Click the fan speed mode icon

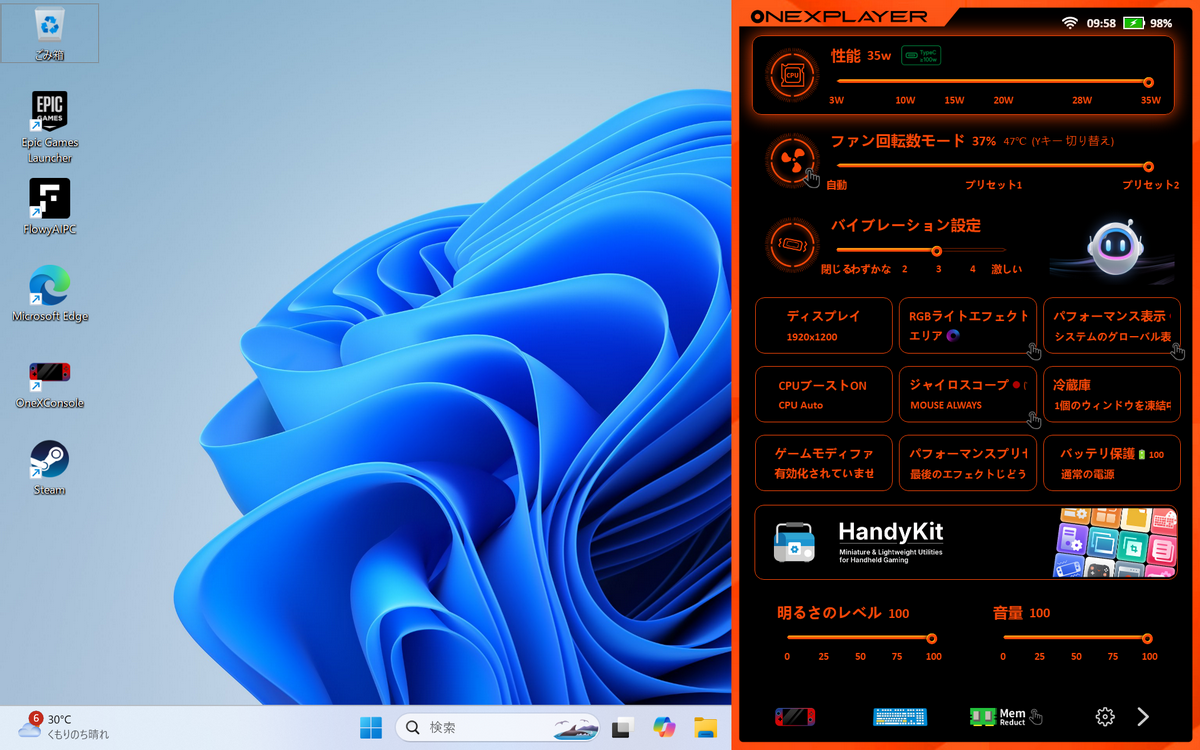click(792, 159)
